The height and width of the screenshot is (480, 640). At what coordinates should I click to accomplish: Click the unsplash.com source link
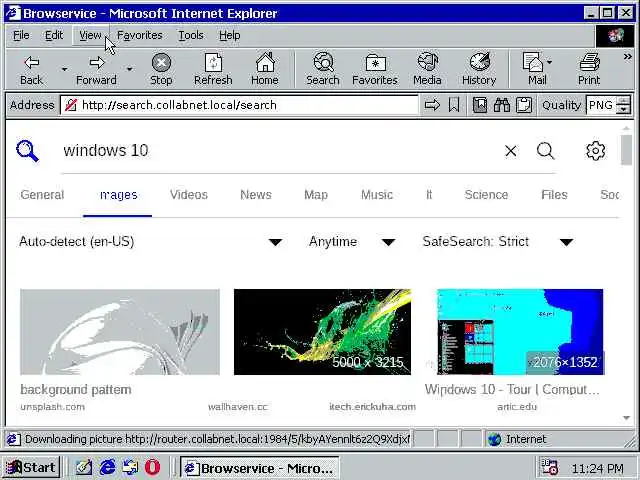click(x=53, y=407)
